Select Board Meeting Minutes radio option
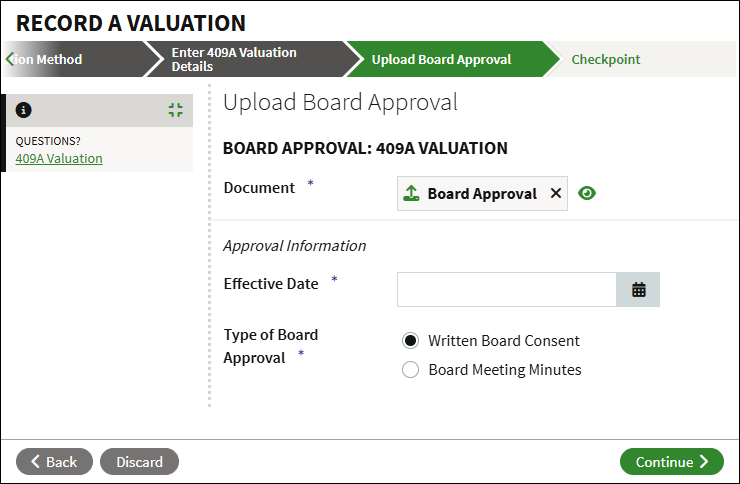Viewport: 740px width, 484px height. (x=410, y=369)
